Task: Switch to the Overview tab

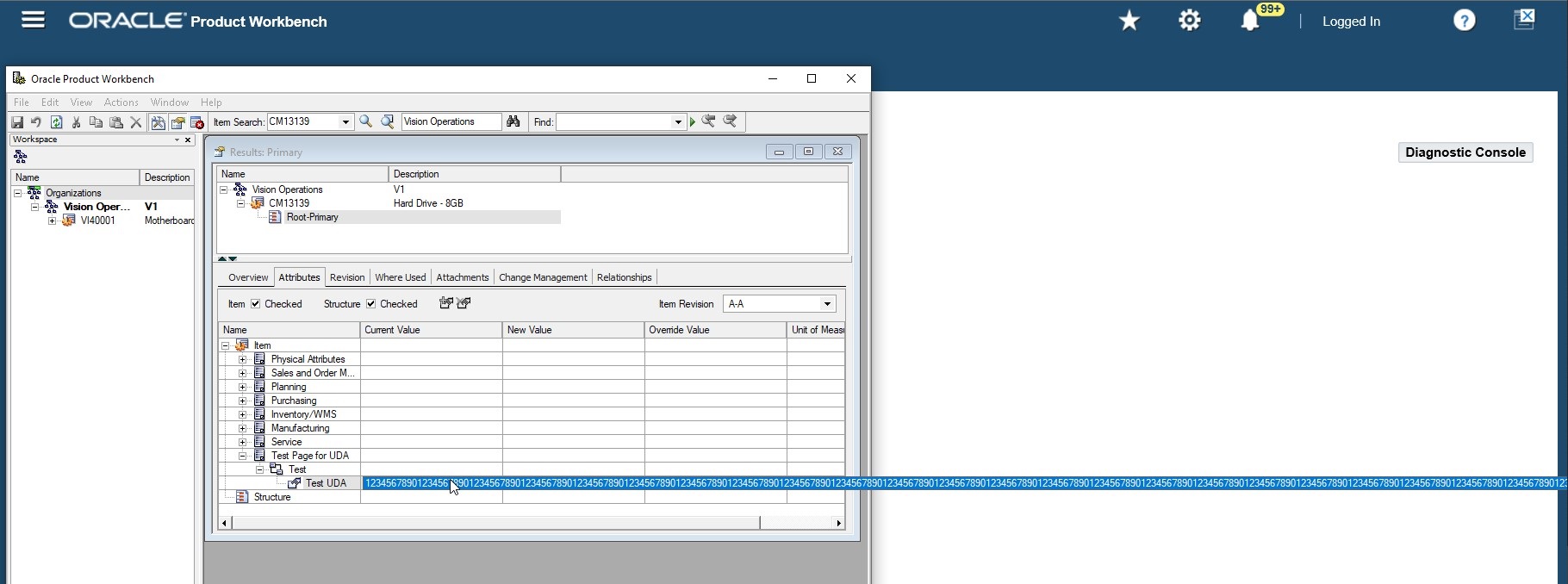Action: (x=248, y=277)
